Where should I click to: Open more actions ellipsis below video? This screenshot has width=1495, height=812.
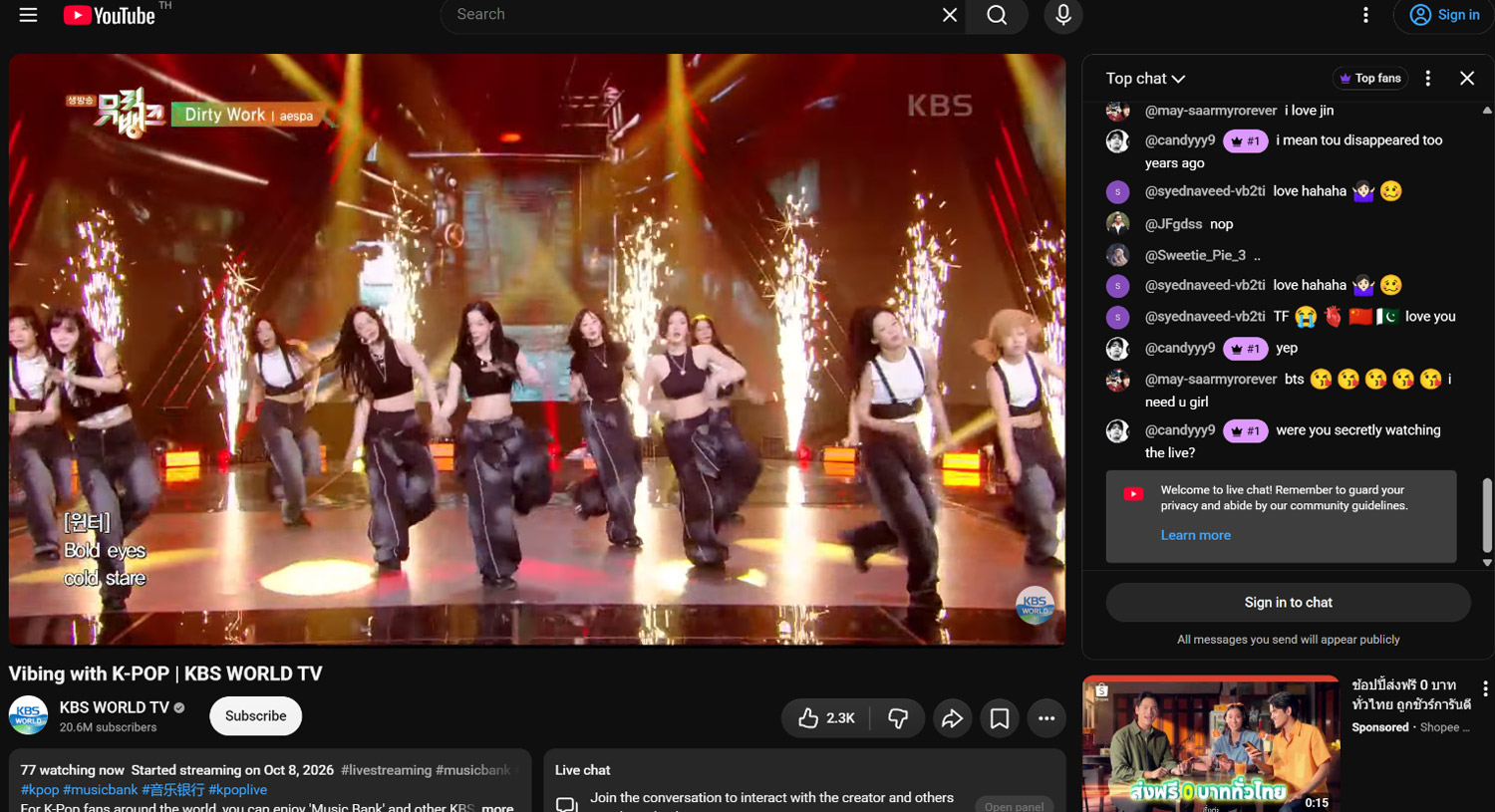coord(1046,718)
